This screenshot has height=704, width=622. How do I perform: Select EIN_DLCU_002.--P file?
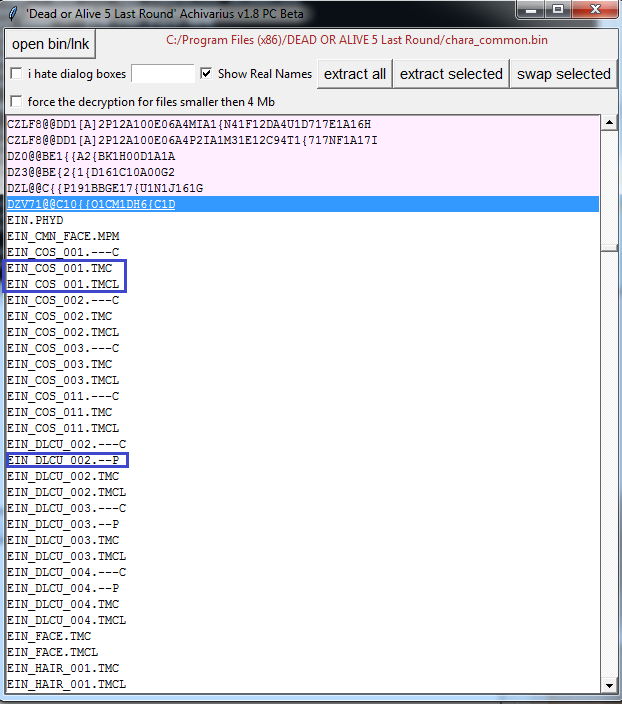[303, 460]
